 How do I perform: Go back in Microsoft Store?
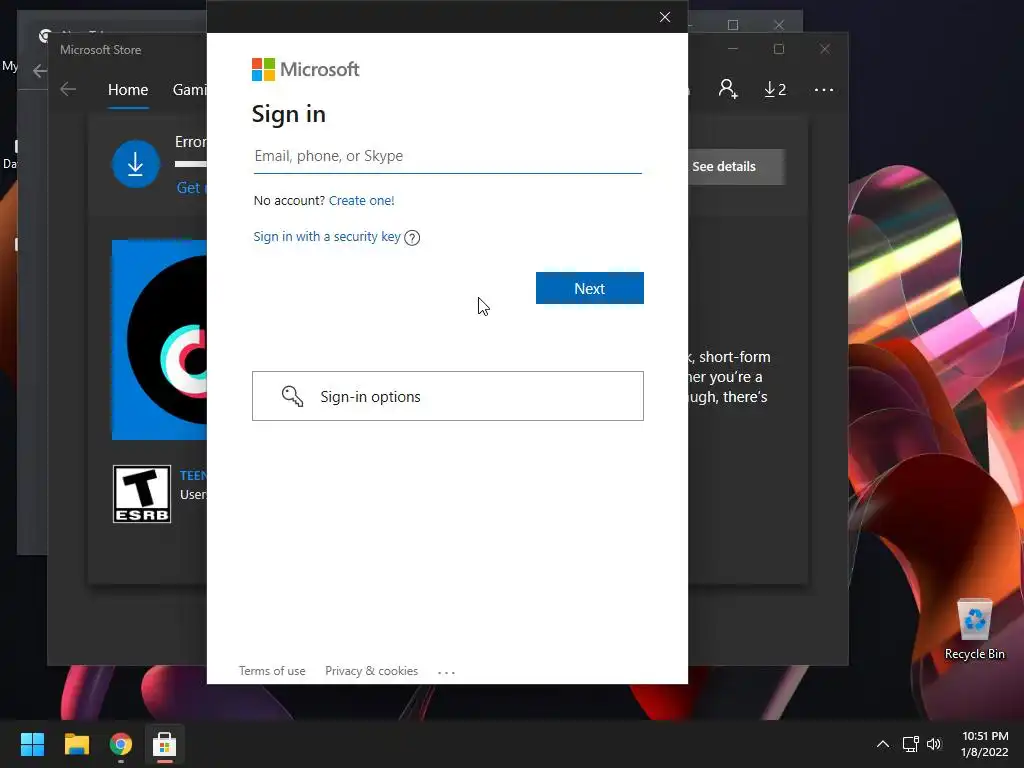(x=68, y=89)
